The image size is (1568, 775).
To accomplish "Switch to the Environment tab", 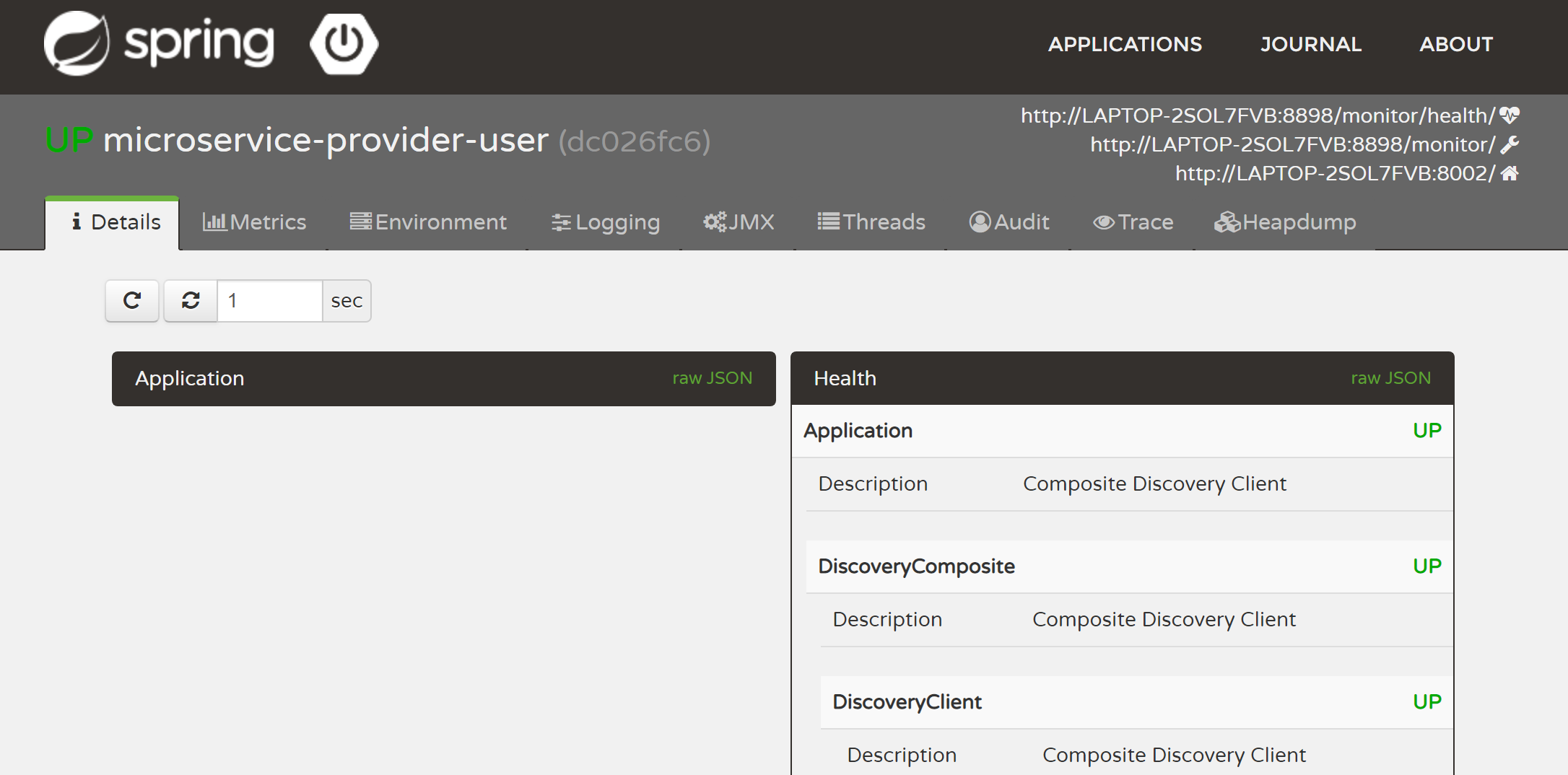I will (428, 222).
